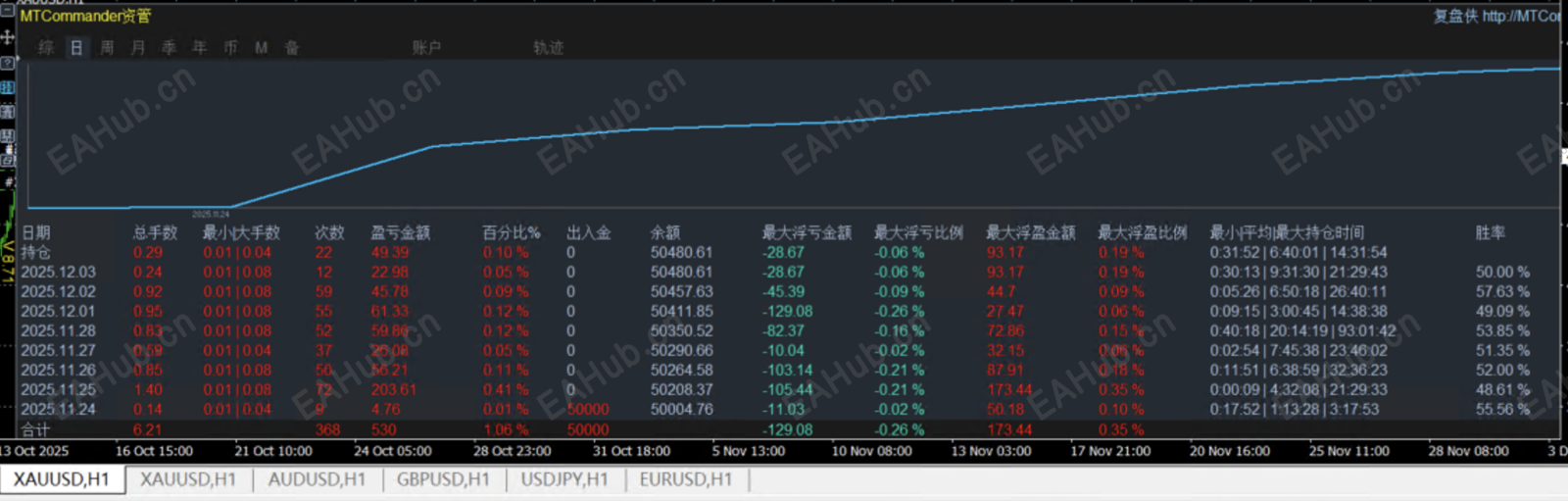Select the 2025.11.25 date row
Image resolution: width=1568 pixels, height=501 pixels.
59,389
